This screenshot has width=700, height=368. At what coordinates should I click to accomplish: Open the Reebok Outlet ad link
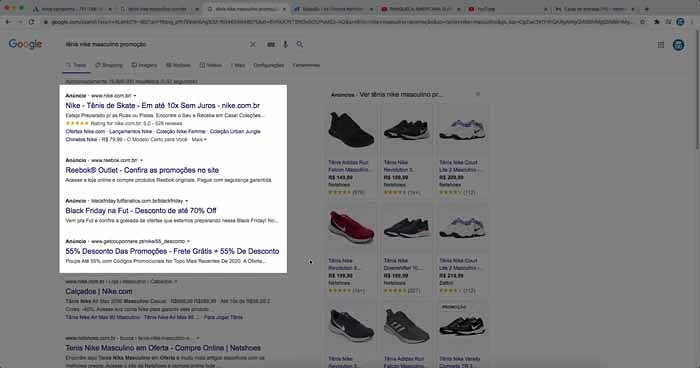point(142,170)
